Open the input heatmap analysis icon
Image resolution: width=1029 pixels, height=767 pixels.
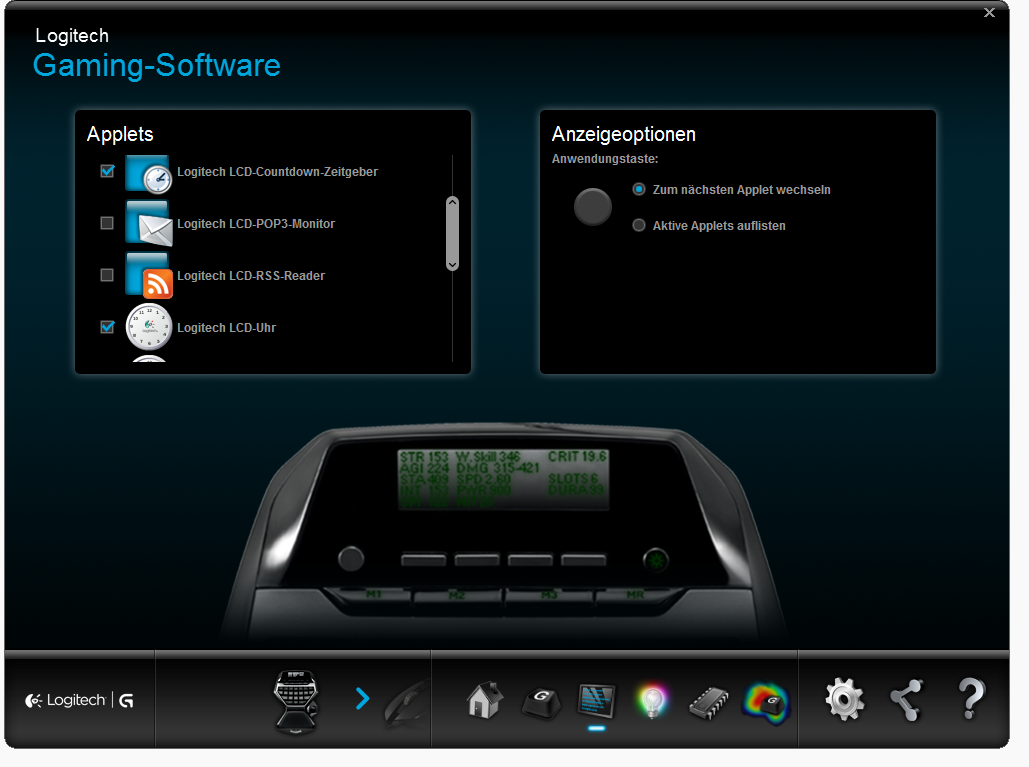coord(766,703)
